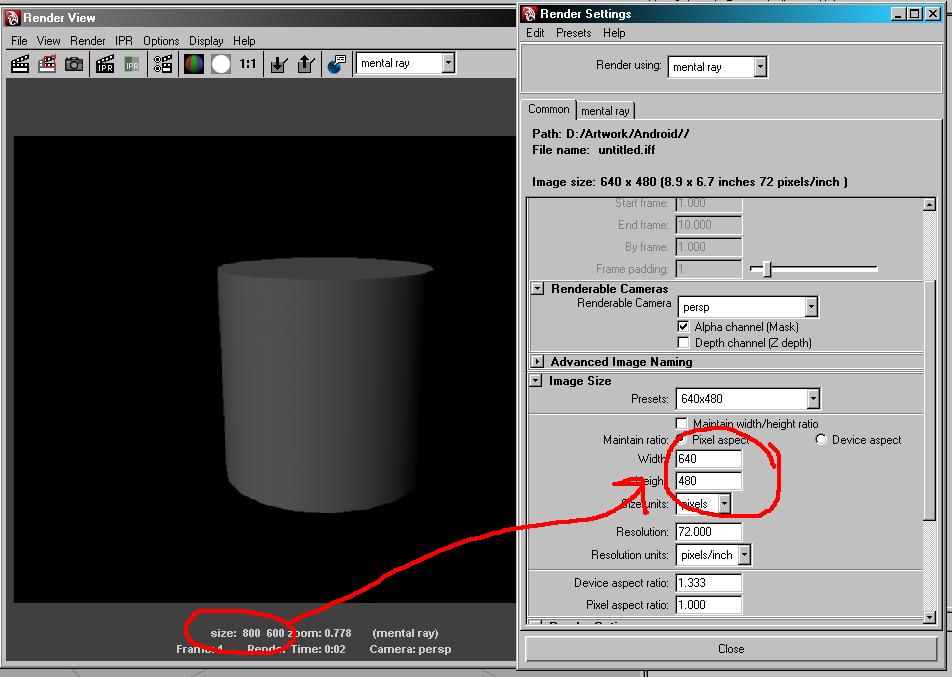Screen dimensions: 952x677
Task: Select the Render region icon
Action: pos(47,64)
